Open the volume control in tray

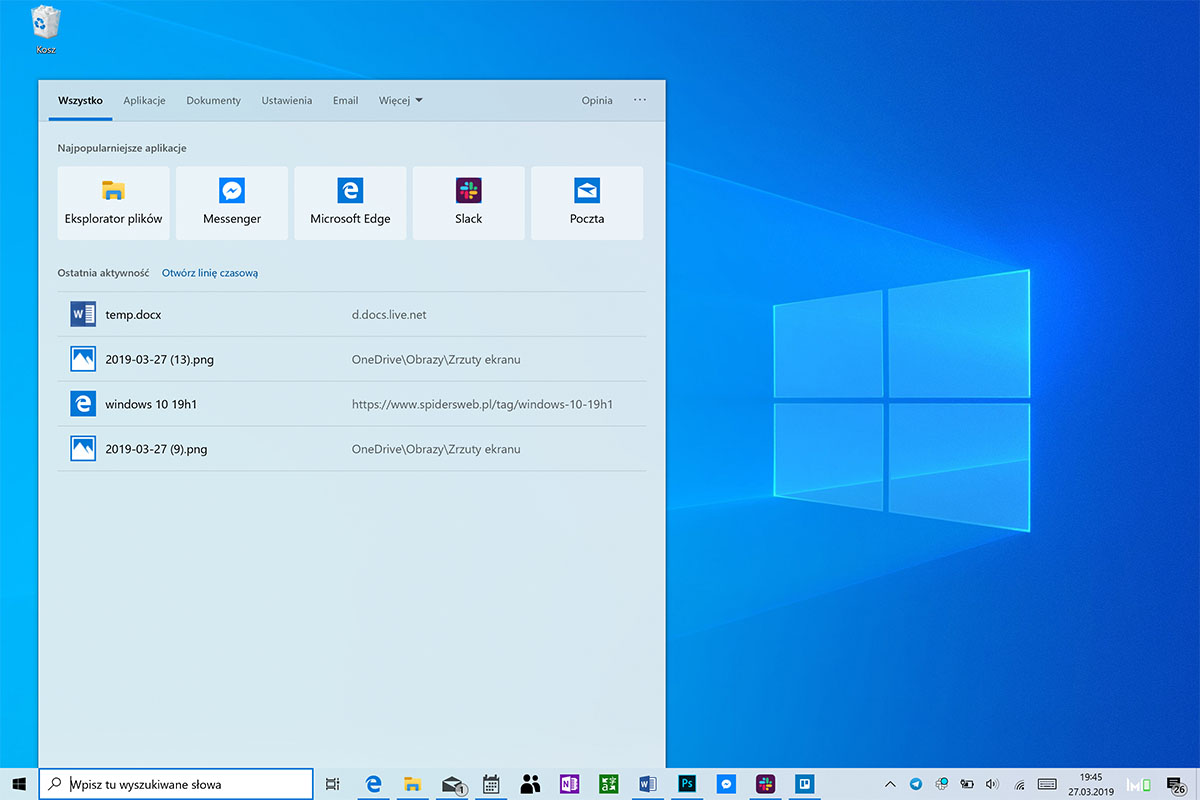992,784
